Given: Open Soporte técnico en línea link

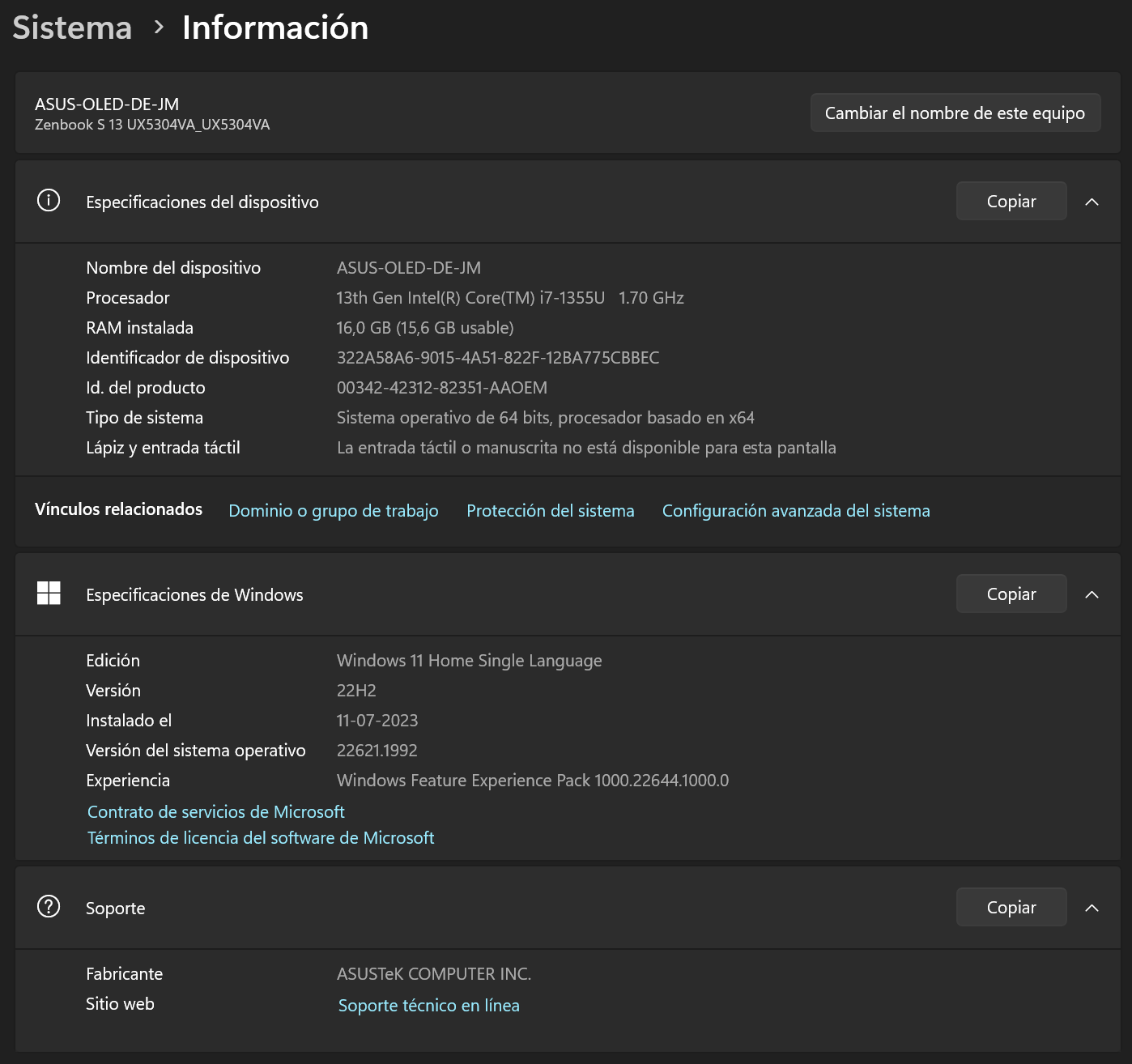Looking at the screenshot, I should pos(428,1006).
